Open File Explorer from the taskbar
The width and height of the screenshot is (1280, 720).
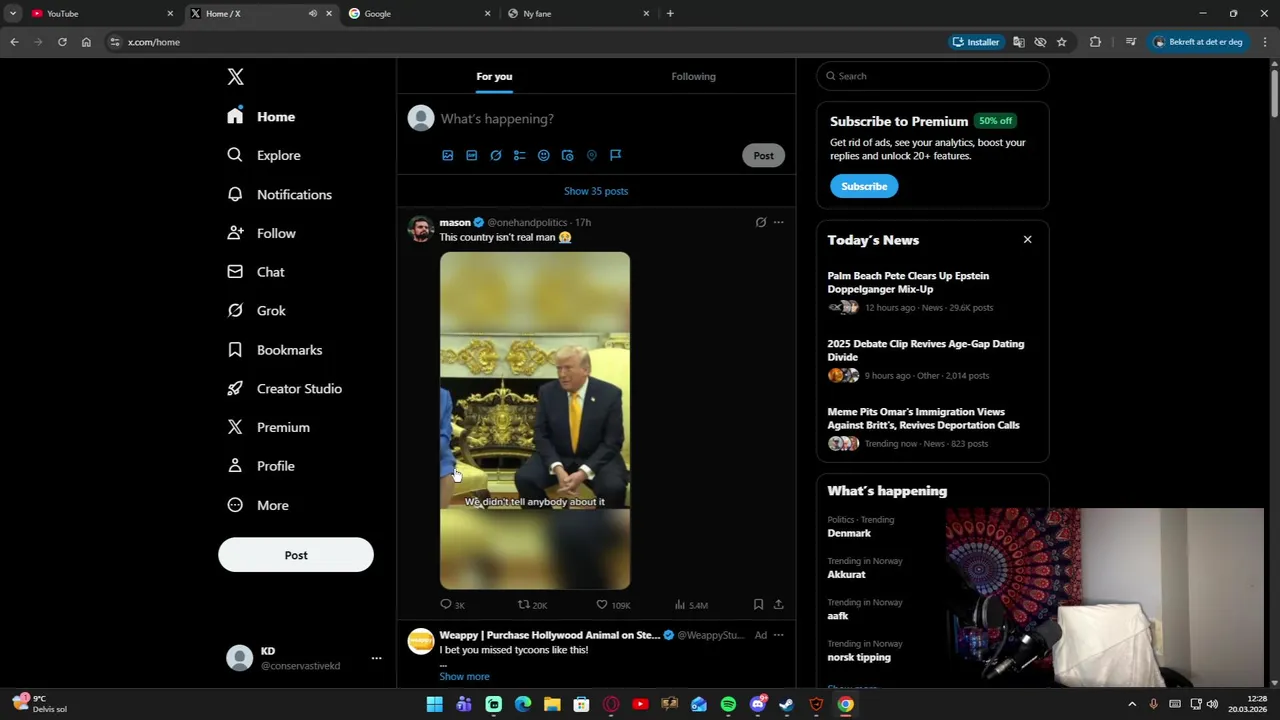[x=552, y=705]
